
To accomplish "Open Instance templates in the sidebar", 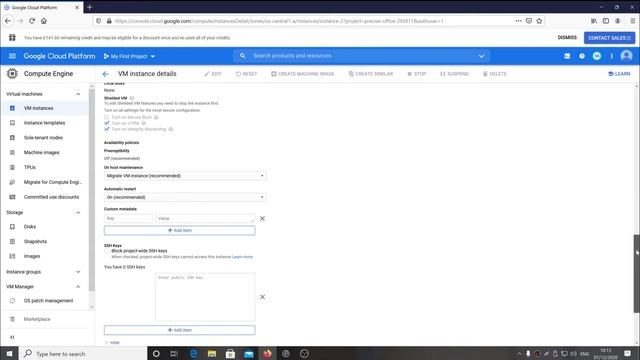I will (x=44, y=123).
